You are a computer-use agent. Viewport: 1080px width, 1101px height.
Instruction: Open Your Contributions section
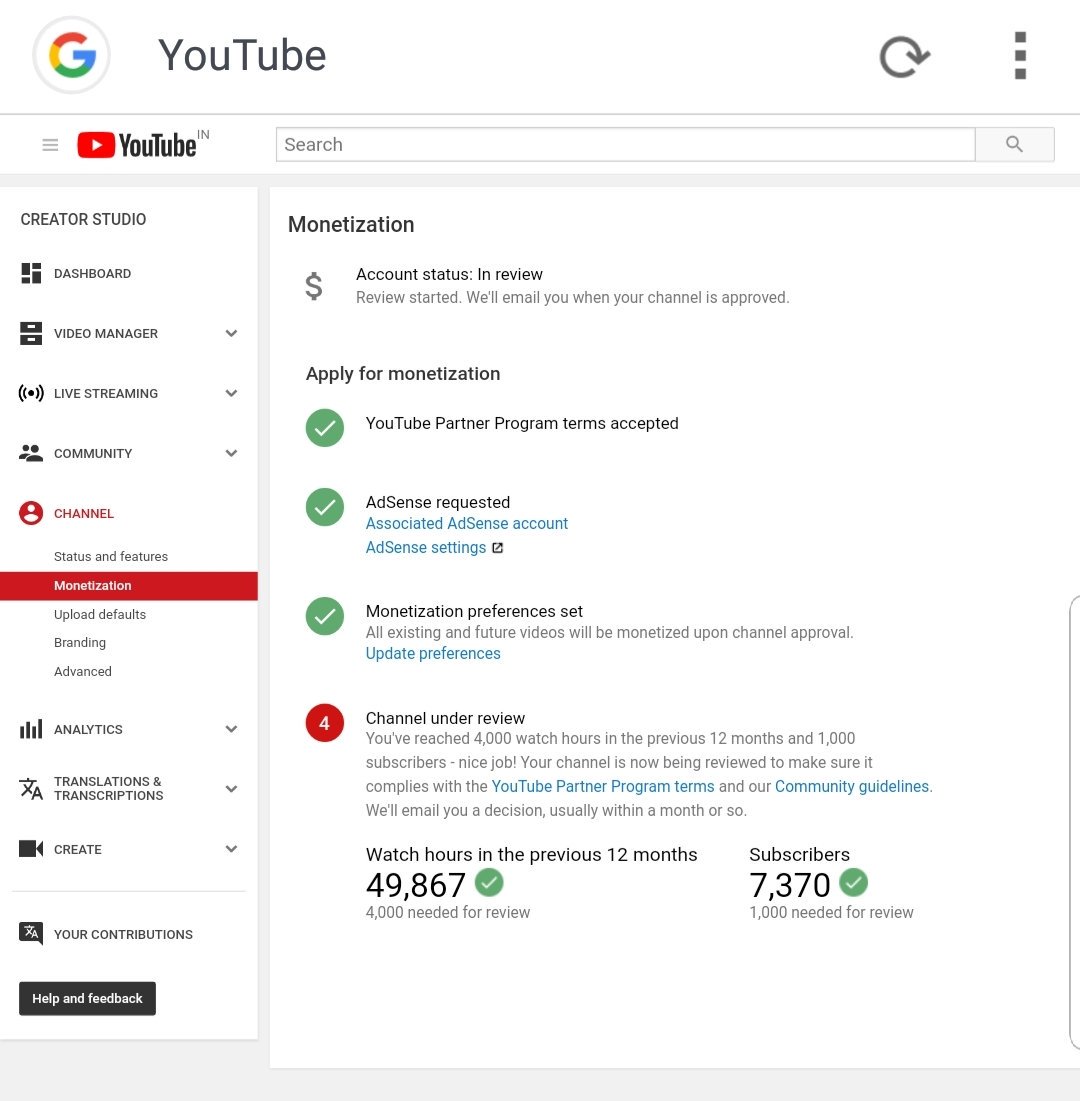click(123, 935)
